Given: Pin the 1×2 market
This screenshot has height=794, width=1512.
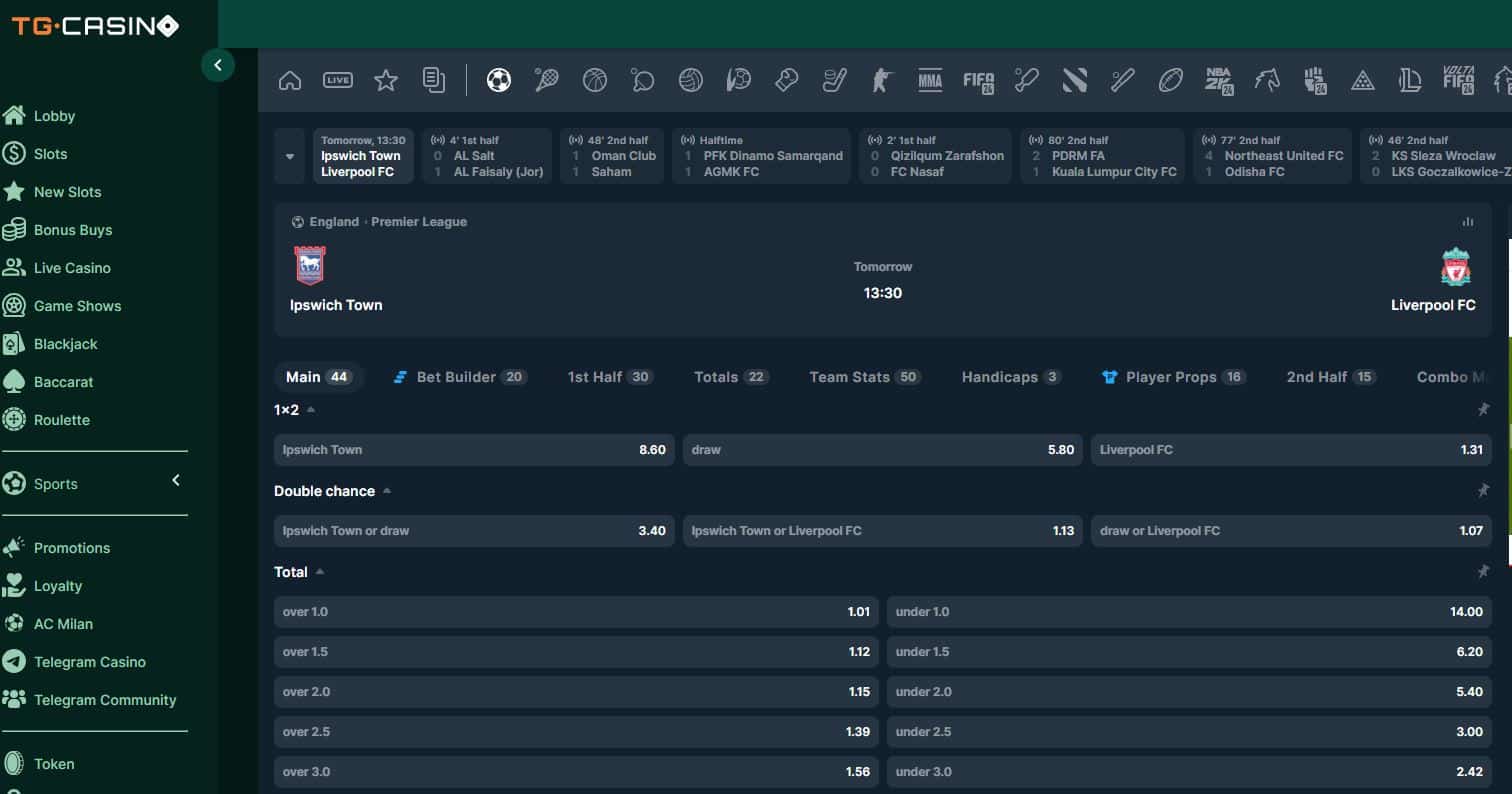Looking at the screenshot, I should click(x=1483, y=409).
